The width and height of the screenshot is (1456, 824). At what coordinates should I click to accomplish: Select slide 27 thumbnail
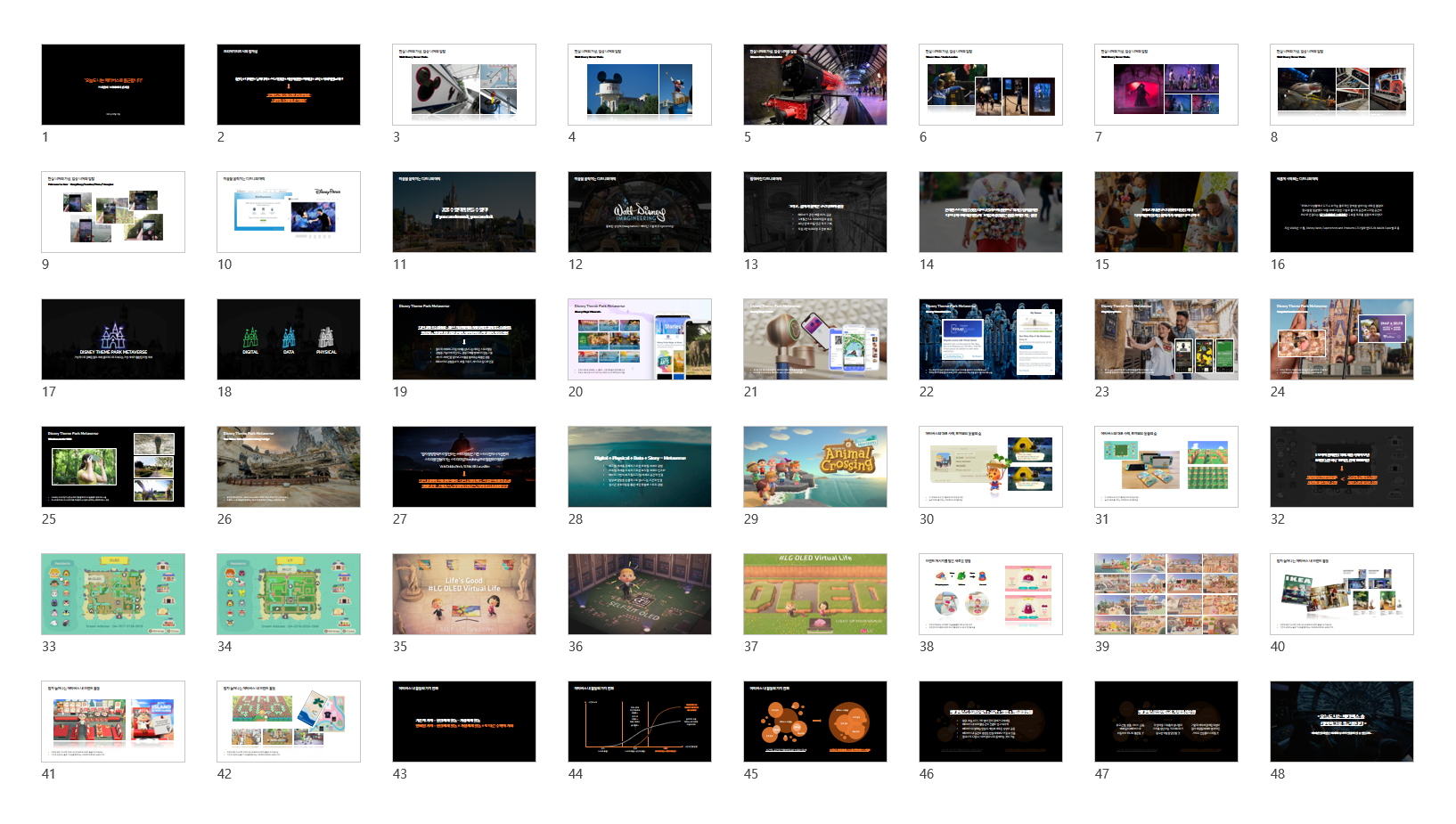(464, 467)
